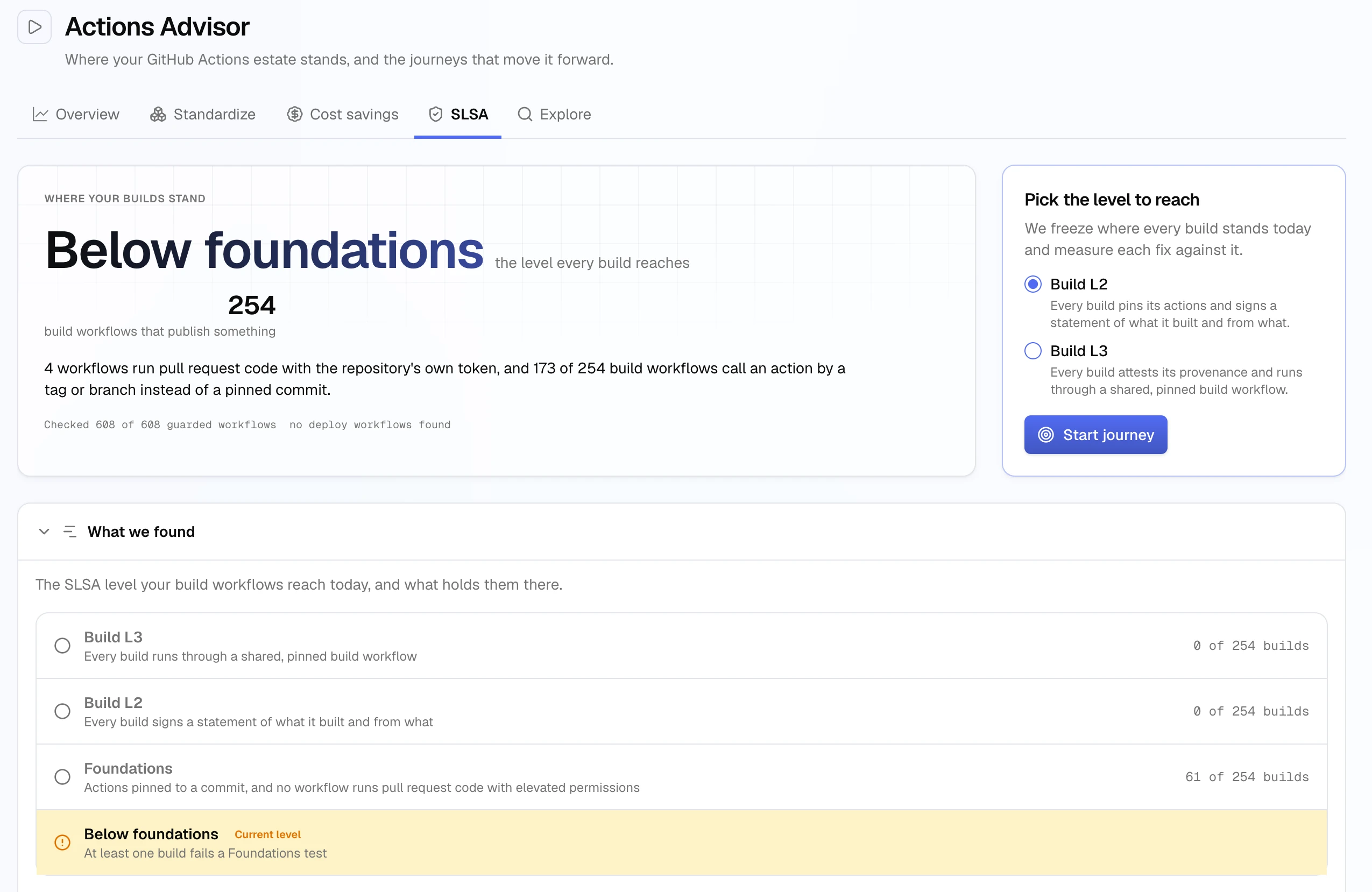Click the 254 build workflows number
The height and width of the screenshot is (892, 1372).
tap(252, 305)
